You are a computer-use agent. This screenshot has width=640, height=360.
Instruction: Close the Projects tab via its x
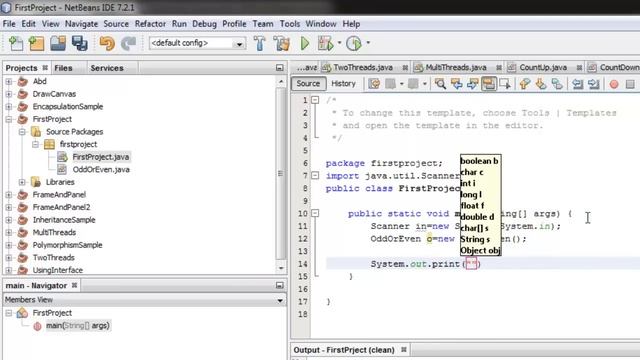coord(45,68)
